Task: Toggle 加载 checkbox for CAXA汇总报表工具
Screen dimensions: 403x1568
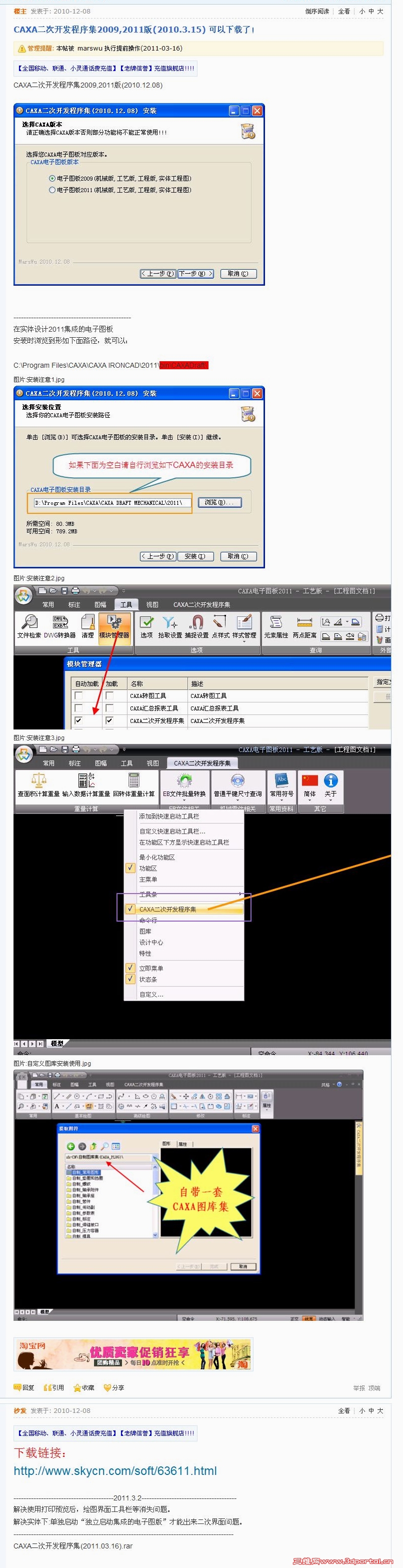Action: (x=109, y=708)
